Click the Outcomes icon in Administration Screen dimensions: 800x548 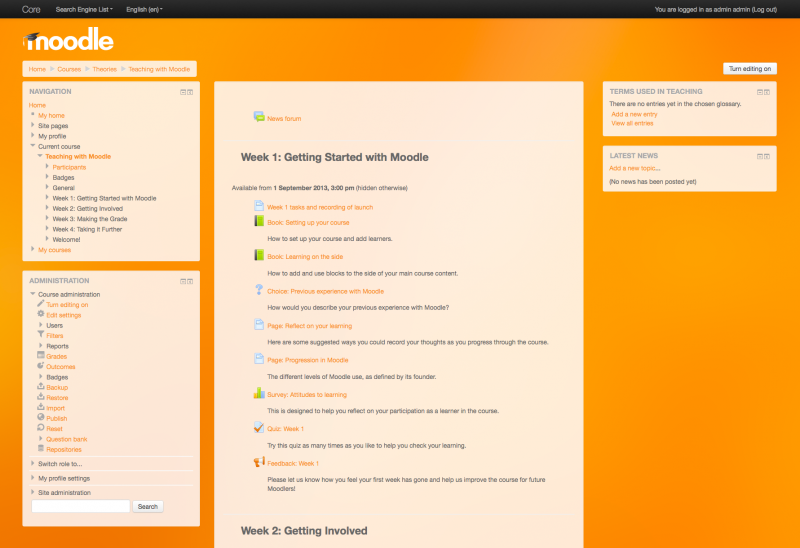pos(41,365)
